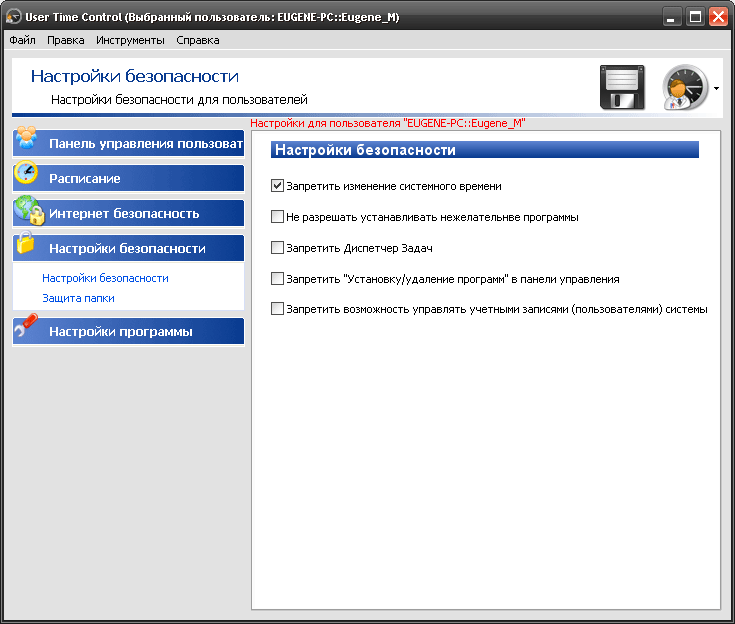Click the globe lock icon for Интернет безопасность
735x624 pixels.
28,212
